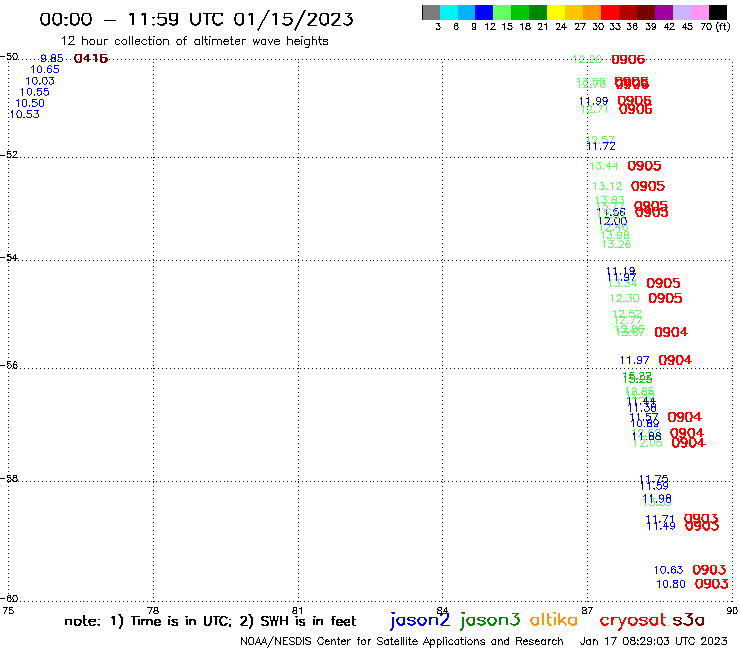This screenshot has width=740, height=650.
Task: Select the 0904 timestamp beside 11.97
Action: [675, 360]
